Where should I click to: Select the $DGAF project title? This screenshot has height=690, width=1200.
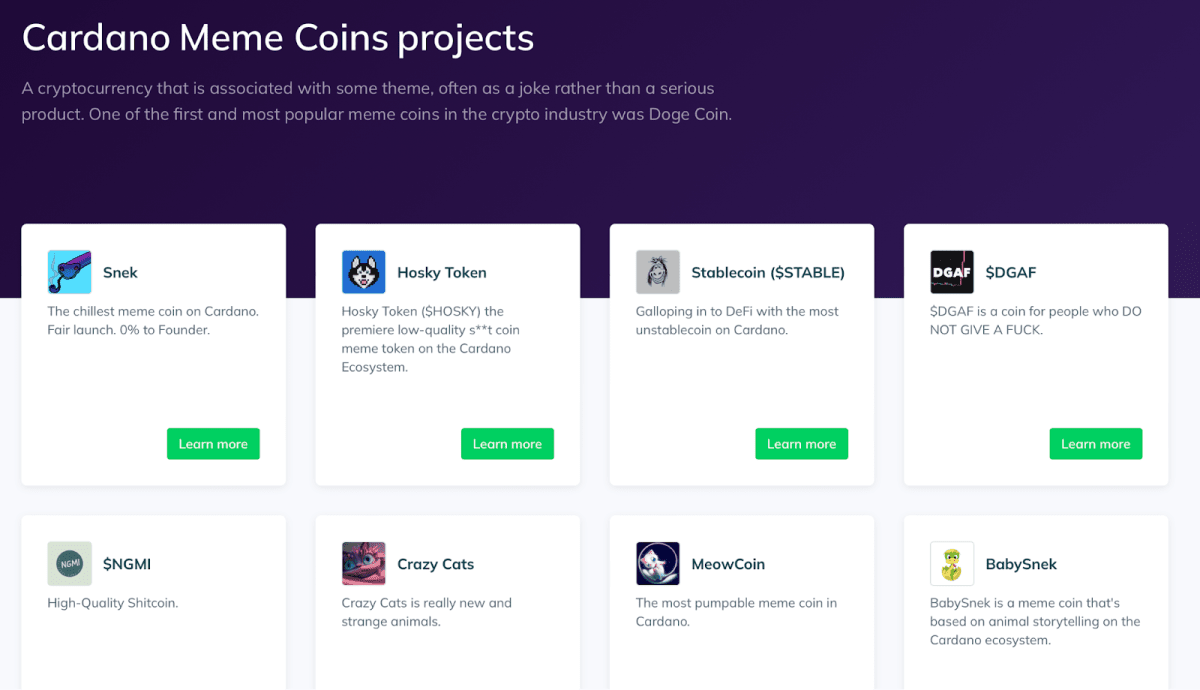point(1011,271)
